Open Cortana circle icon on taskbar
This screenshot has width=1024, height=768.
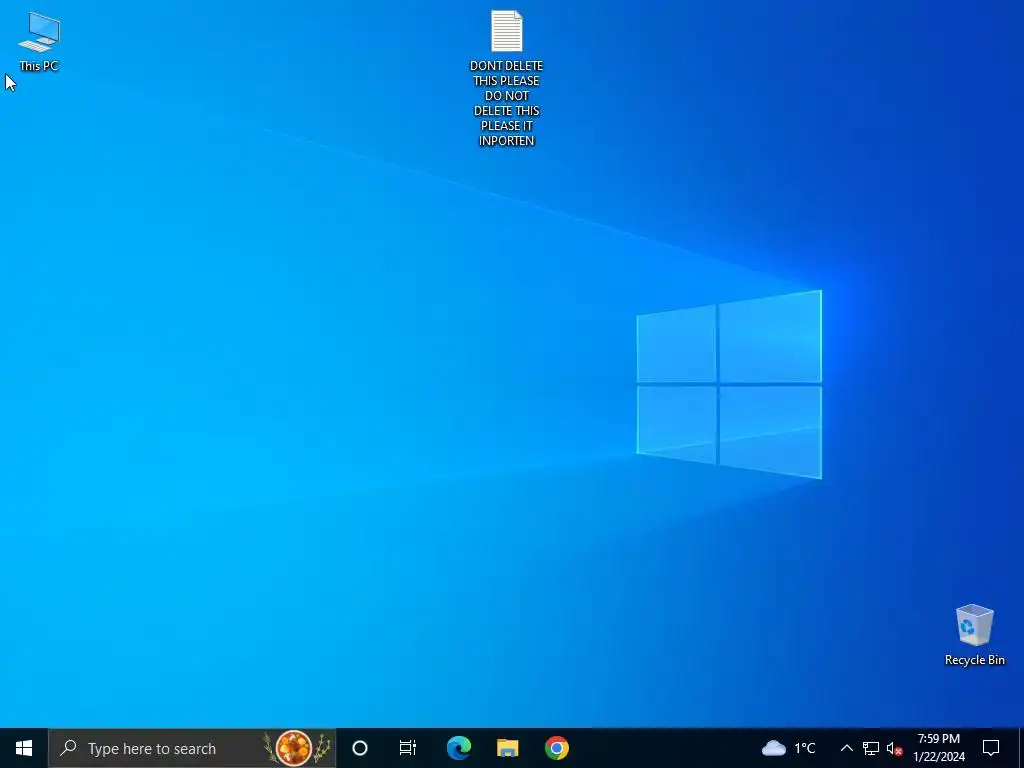[x=360, y=748]
